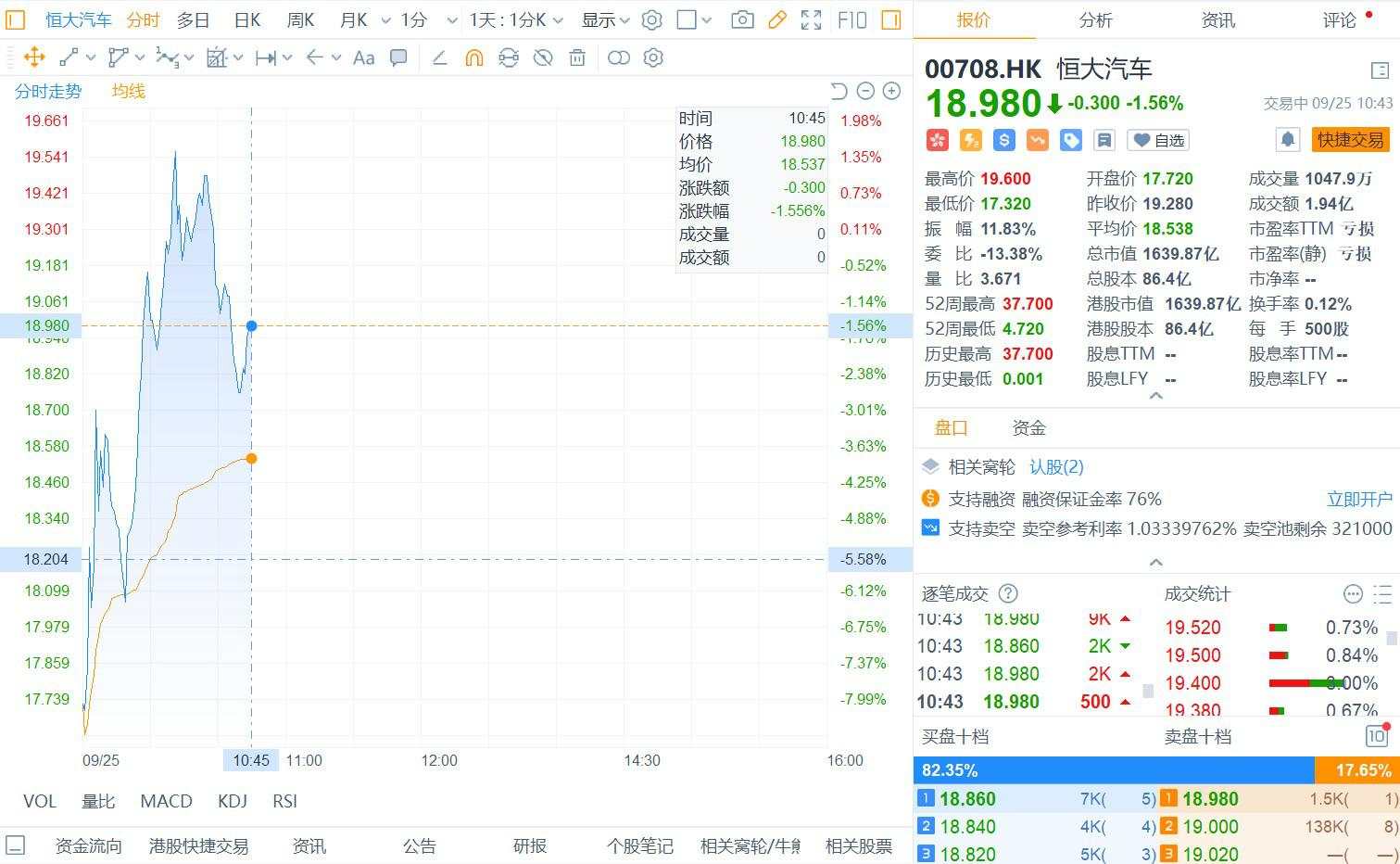1400x864 pixels.
Task: Select the trend line drawing tool
Action: pyautogui.click(x=69, y=57)
